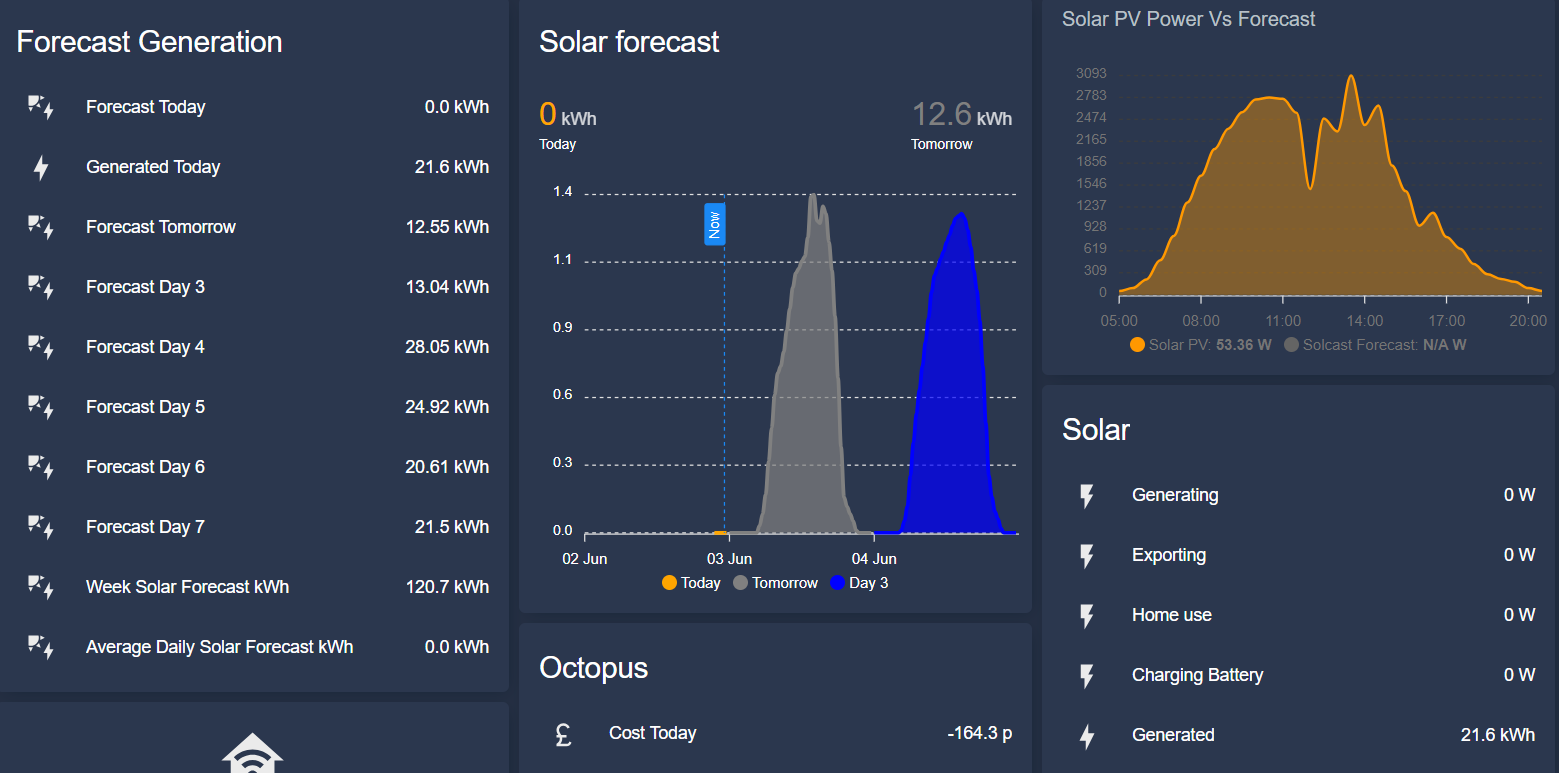Click the home Wi-Fi icon at bottom left
The height and width of the screenshot is (773, 1559).
(x=252, y=752)
